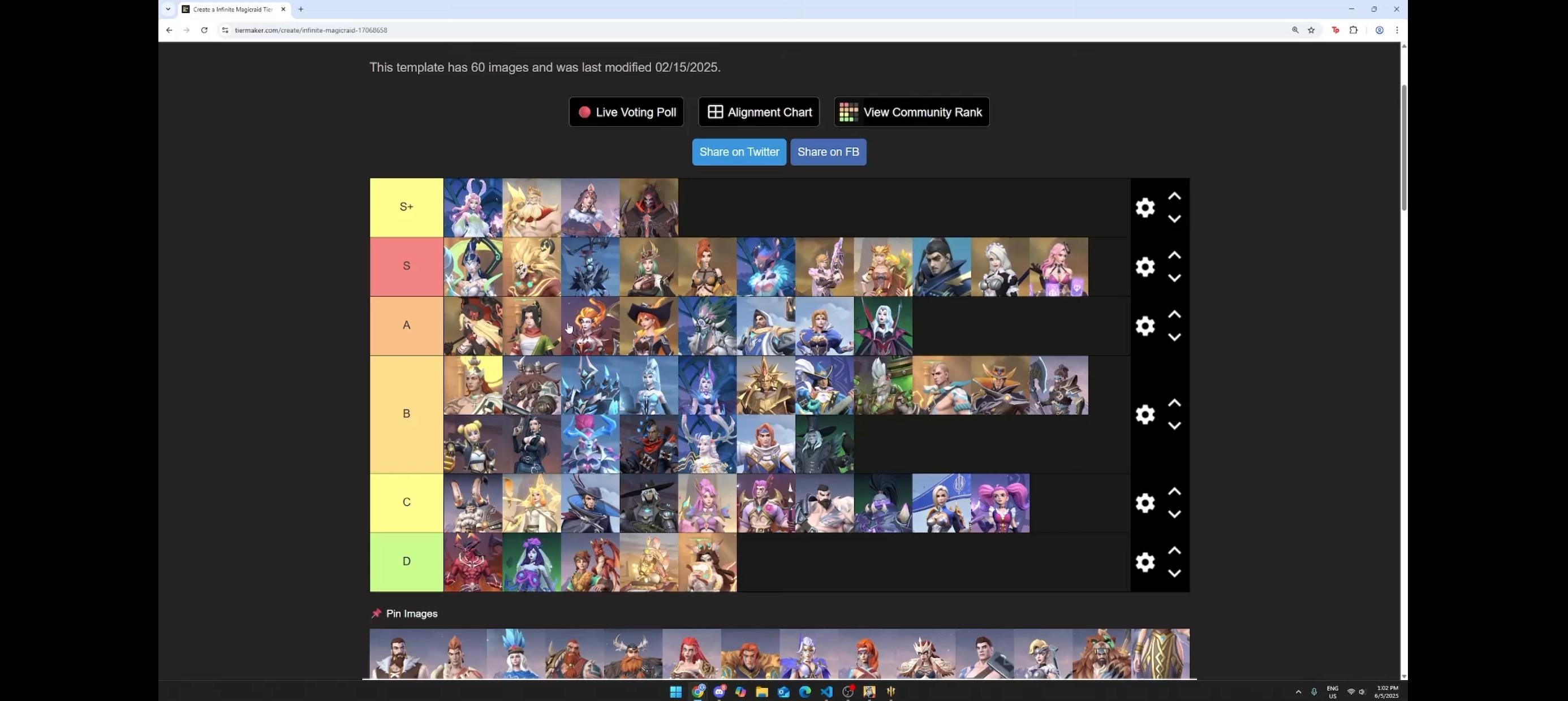Select the orange A tier label

407,326
